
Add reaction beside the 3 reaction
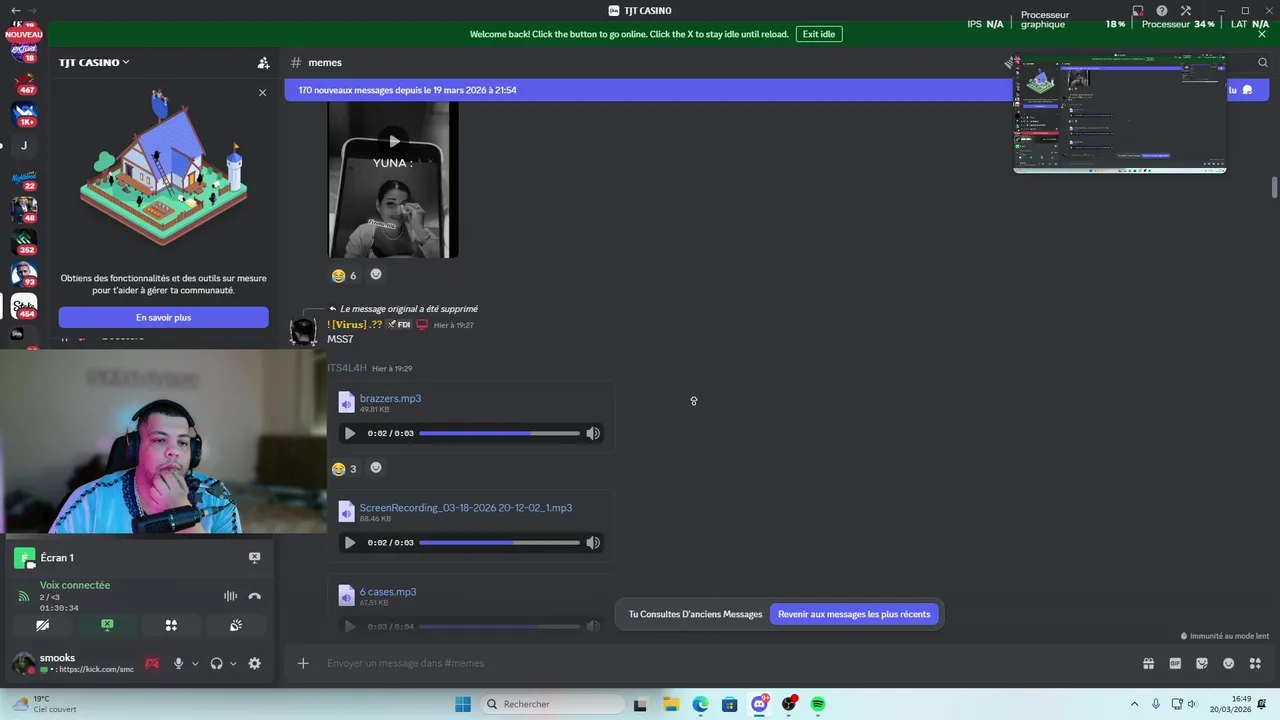[x=376, y=467]
